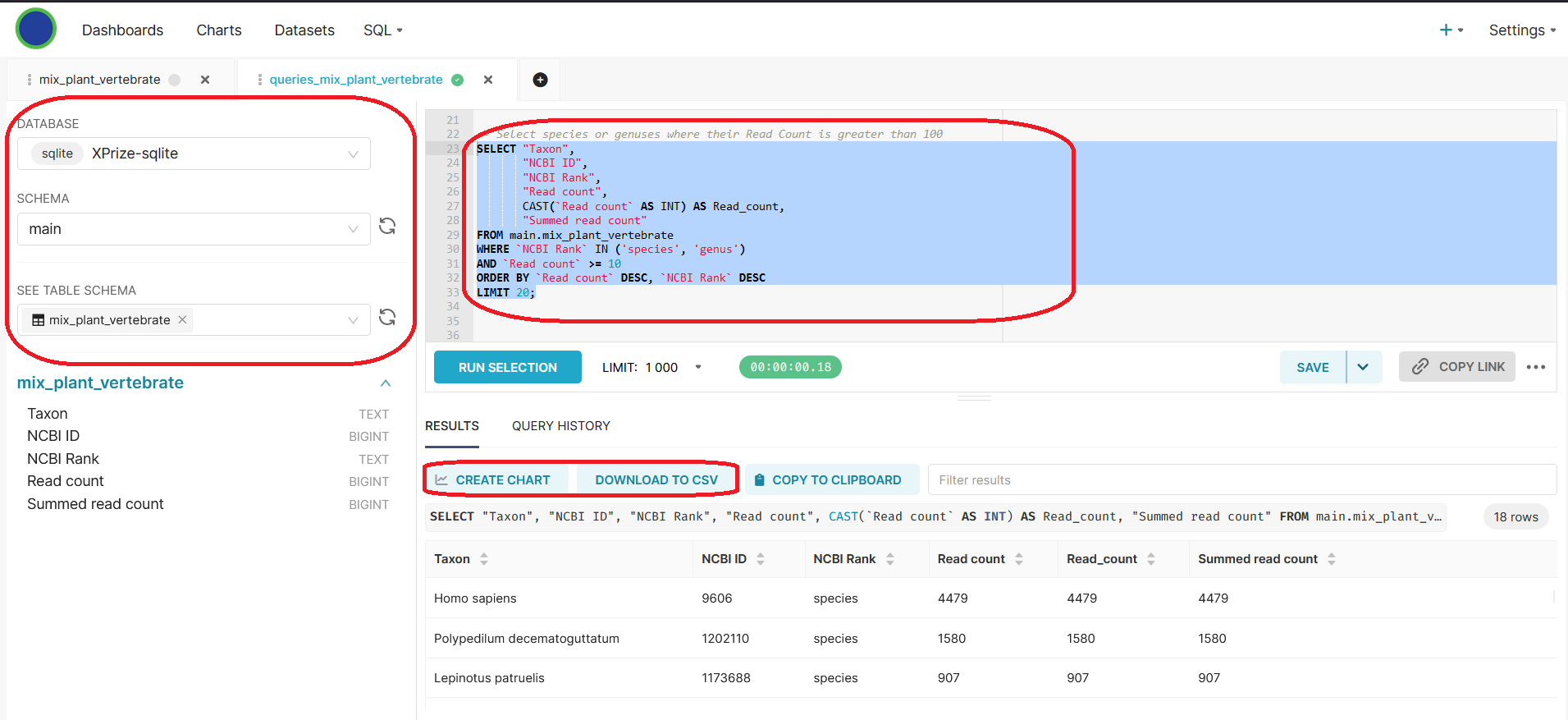Image resolution: width=1568 pixels, height=720 pixels.
Task: Open drag handle menu of mix_plant_vertebrate tab
Action: tap(30, 80)
